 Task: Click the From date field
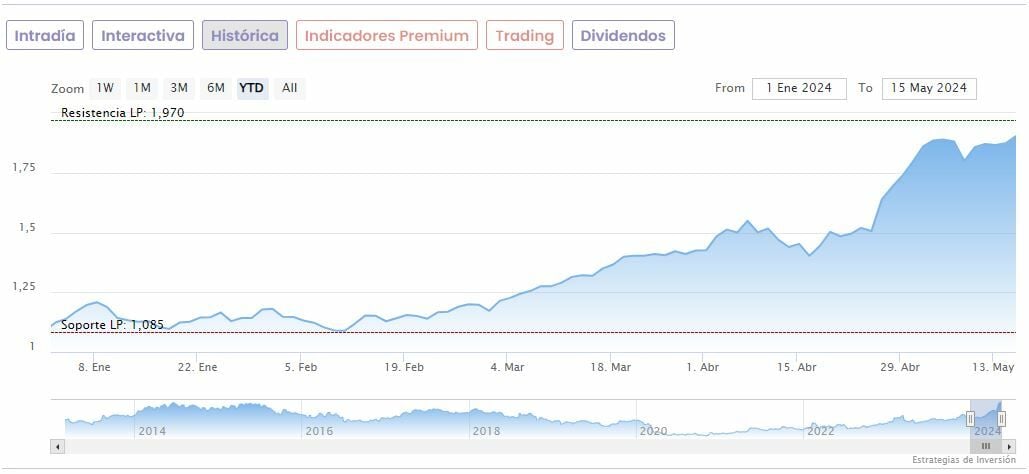pos(799,88)
